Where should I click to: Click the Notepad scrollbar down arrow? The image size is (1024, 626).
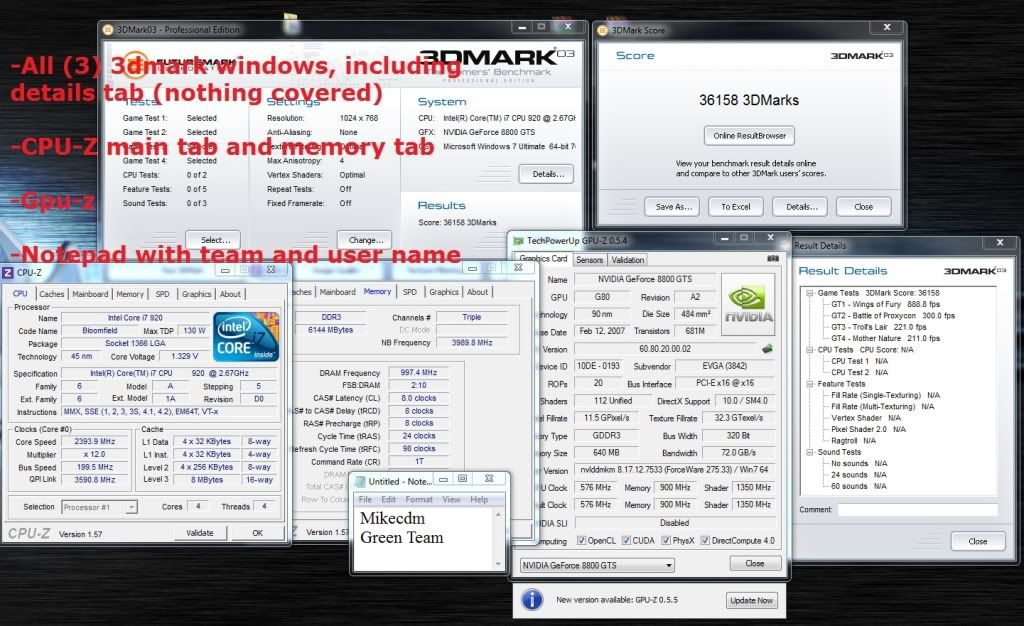pyautogui.click(x=498, y=565)
